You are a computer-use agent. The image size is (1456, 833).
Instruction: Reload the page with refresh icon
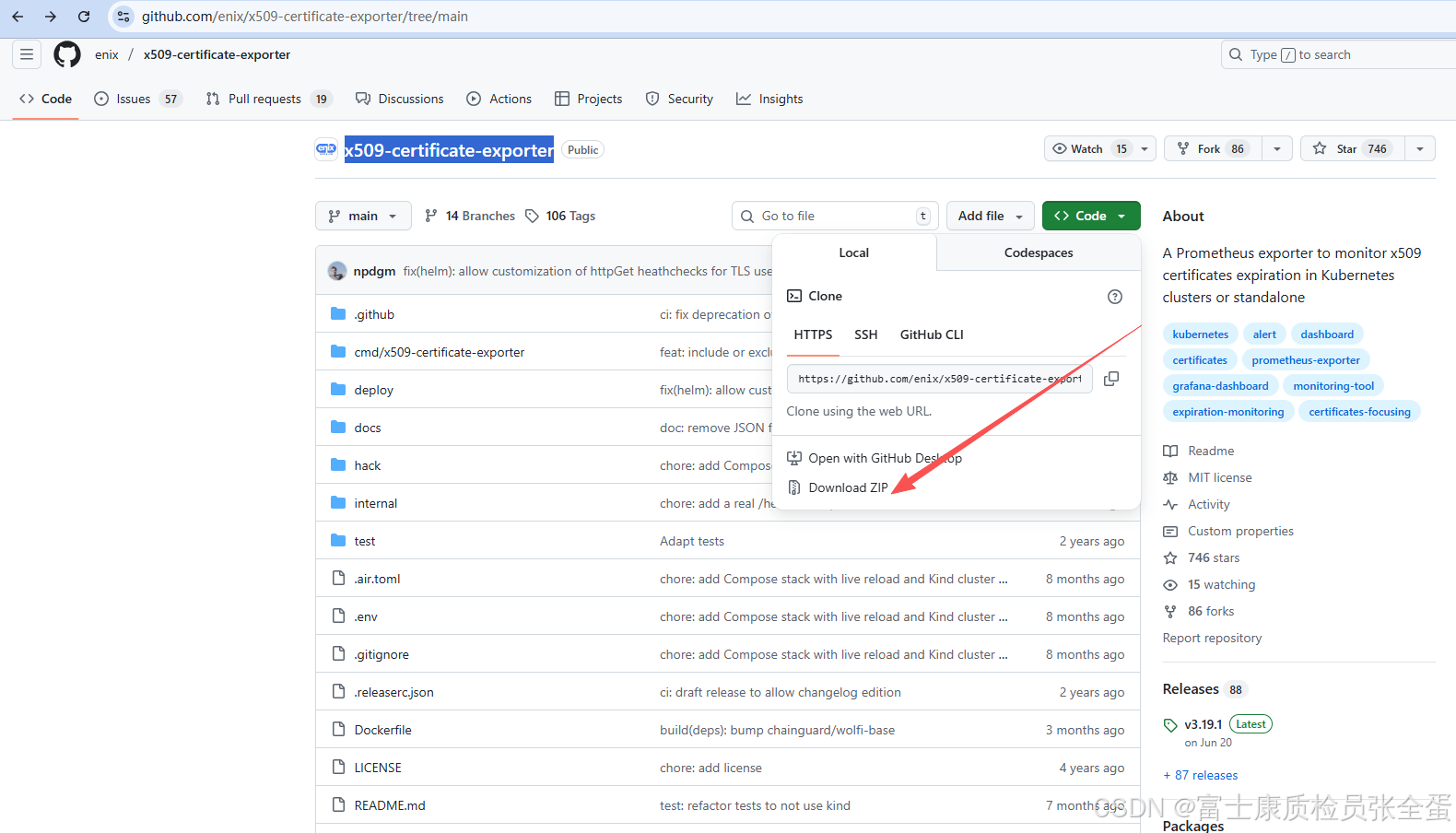pyautogui.click(x=84, y=17)
